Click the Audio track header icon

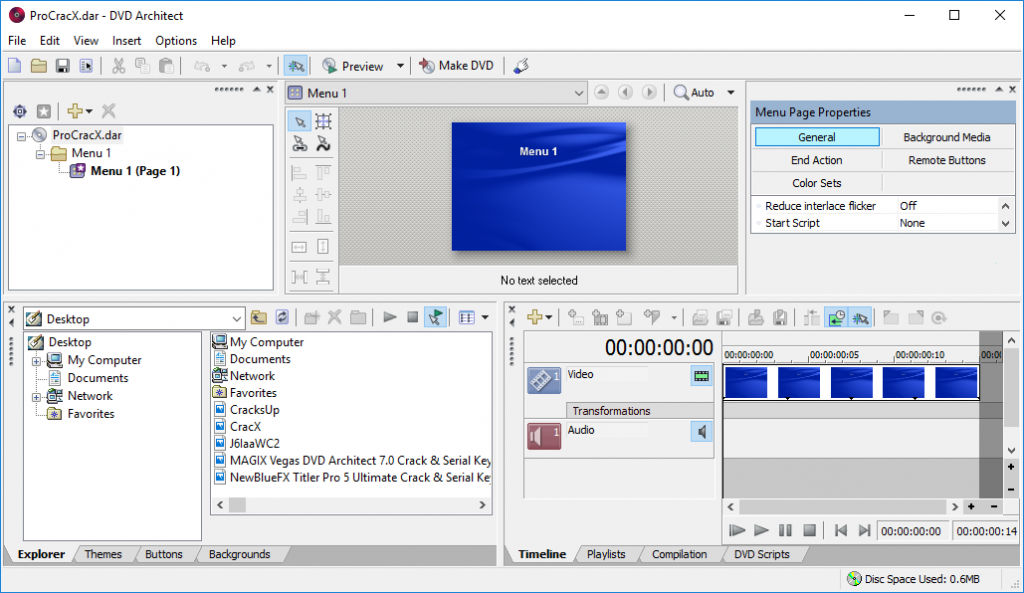click(x=544, y=436)
